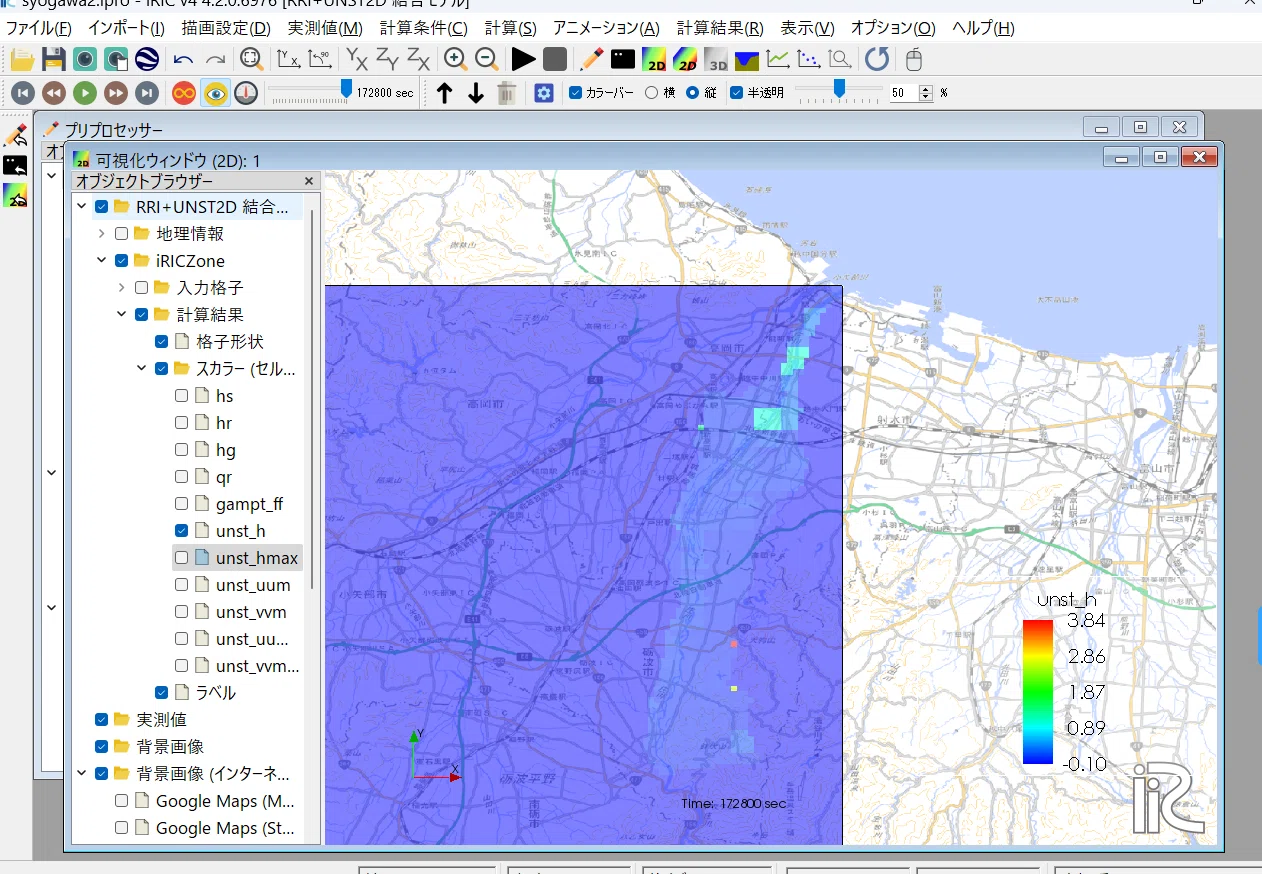Screen dimensions: 1262x874
Task: Open the 3D visualization window icon
Action: [716, 60]
